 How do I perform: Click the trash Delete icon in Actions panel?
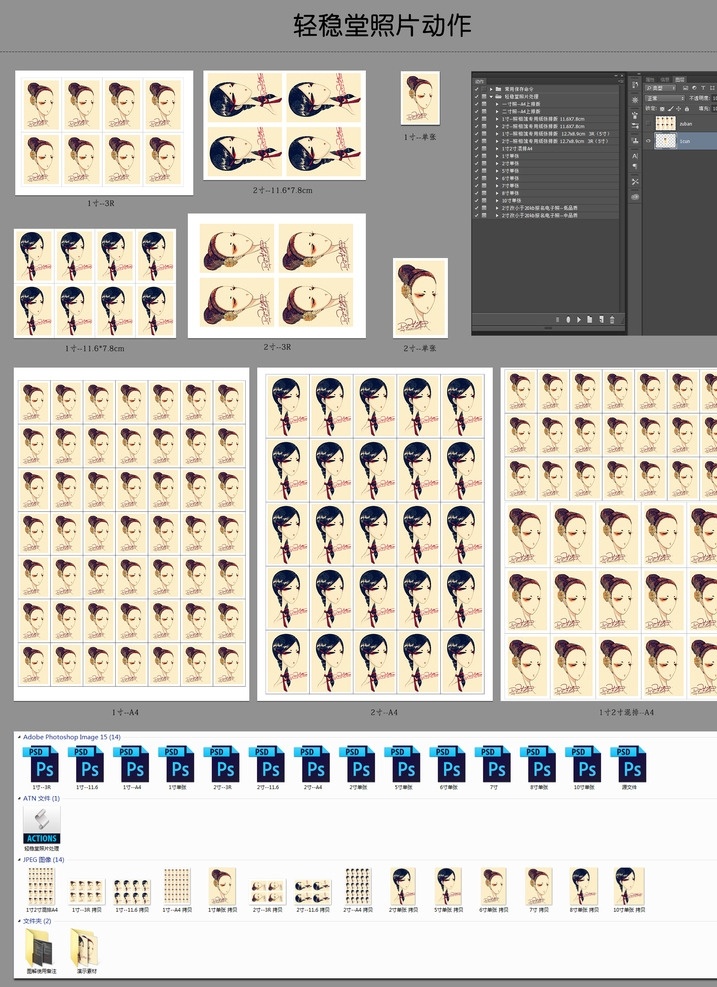coord(612,320)
